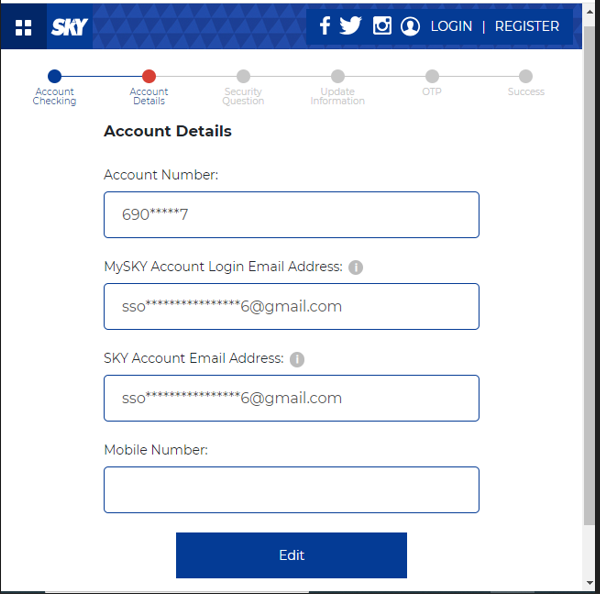Select the OTP step
600x594 pixels.
431,77
